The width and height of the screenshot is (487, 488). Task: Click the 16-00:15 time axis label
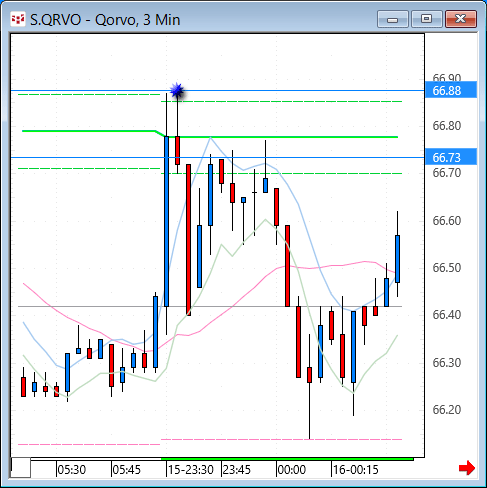tap(356, 470)
